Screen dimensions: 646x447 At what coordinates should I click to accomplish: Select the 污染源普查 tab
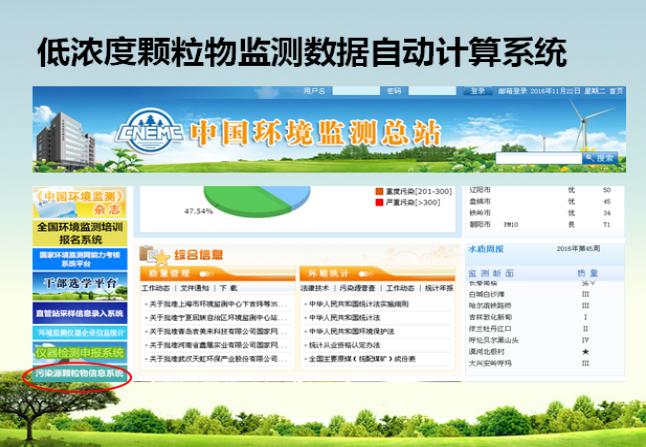point(357,288)
